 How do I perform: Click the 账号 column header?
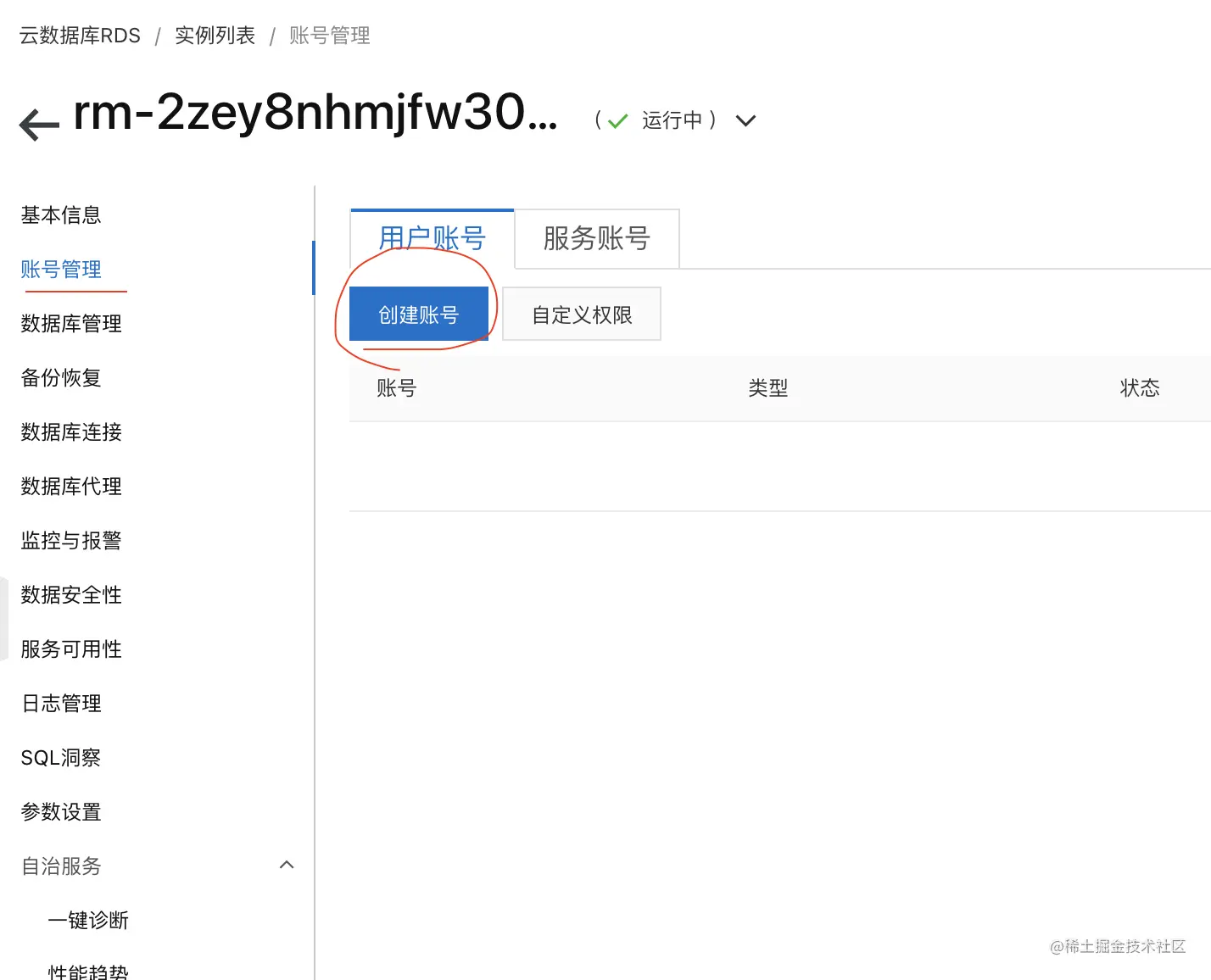click(x=397, y=388)
